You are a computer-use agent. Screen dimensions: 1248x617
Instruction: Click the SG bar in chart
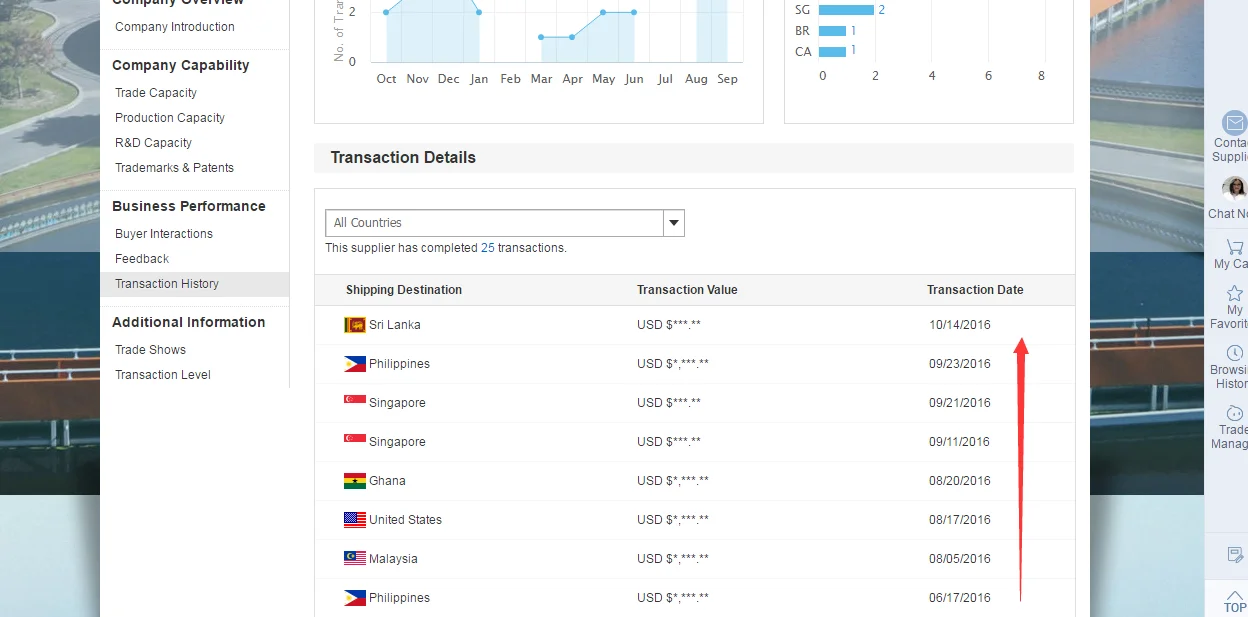pyautogui.click(x=846, y=10)
